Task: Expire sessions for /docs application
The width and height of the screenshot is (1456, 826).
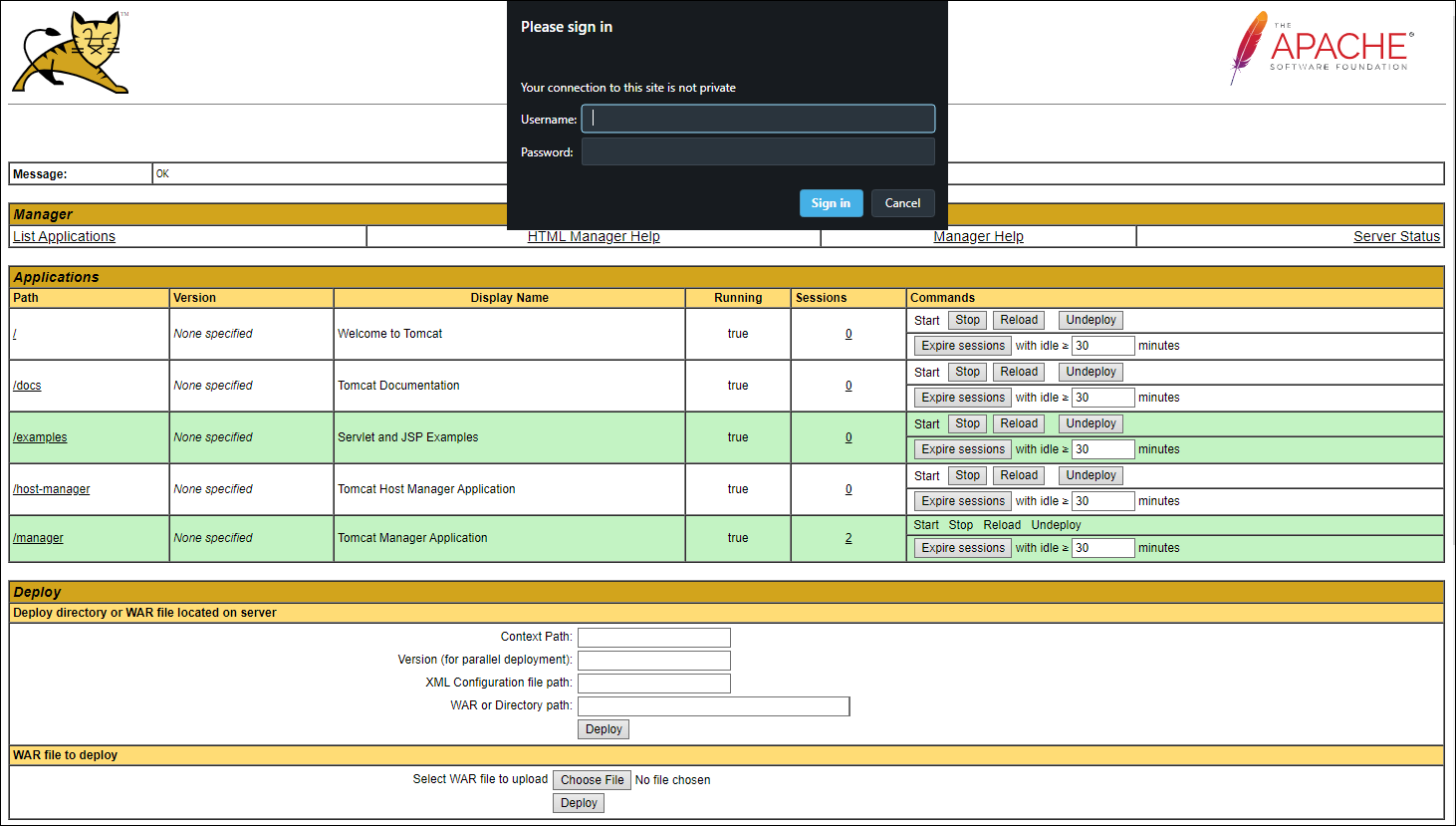Action: [x=963, y=398]
